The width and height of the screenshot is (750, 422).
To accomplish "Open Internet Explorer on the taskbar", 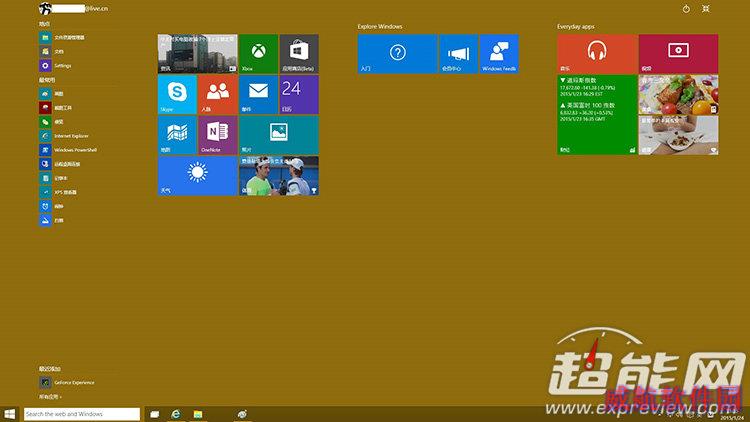I will 176,414.
